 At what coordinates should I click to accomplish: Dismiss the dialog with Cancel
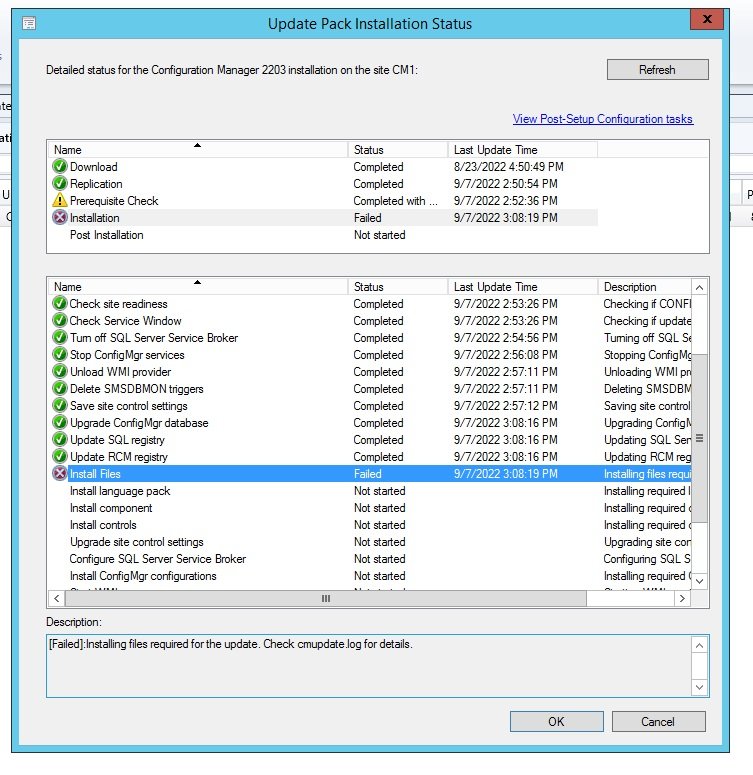(x=658, y=722)
